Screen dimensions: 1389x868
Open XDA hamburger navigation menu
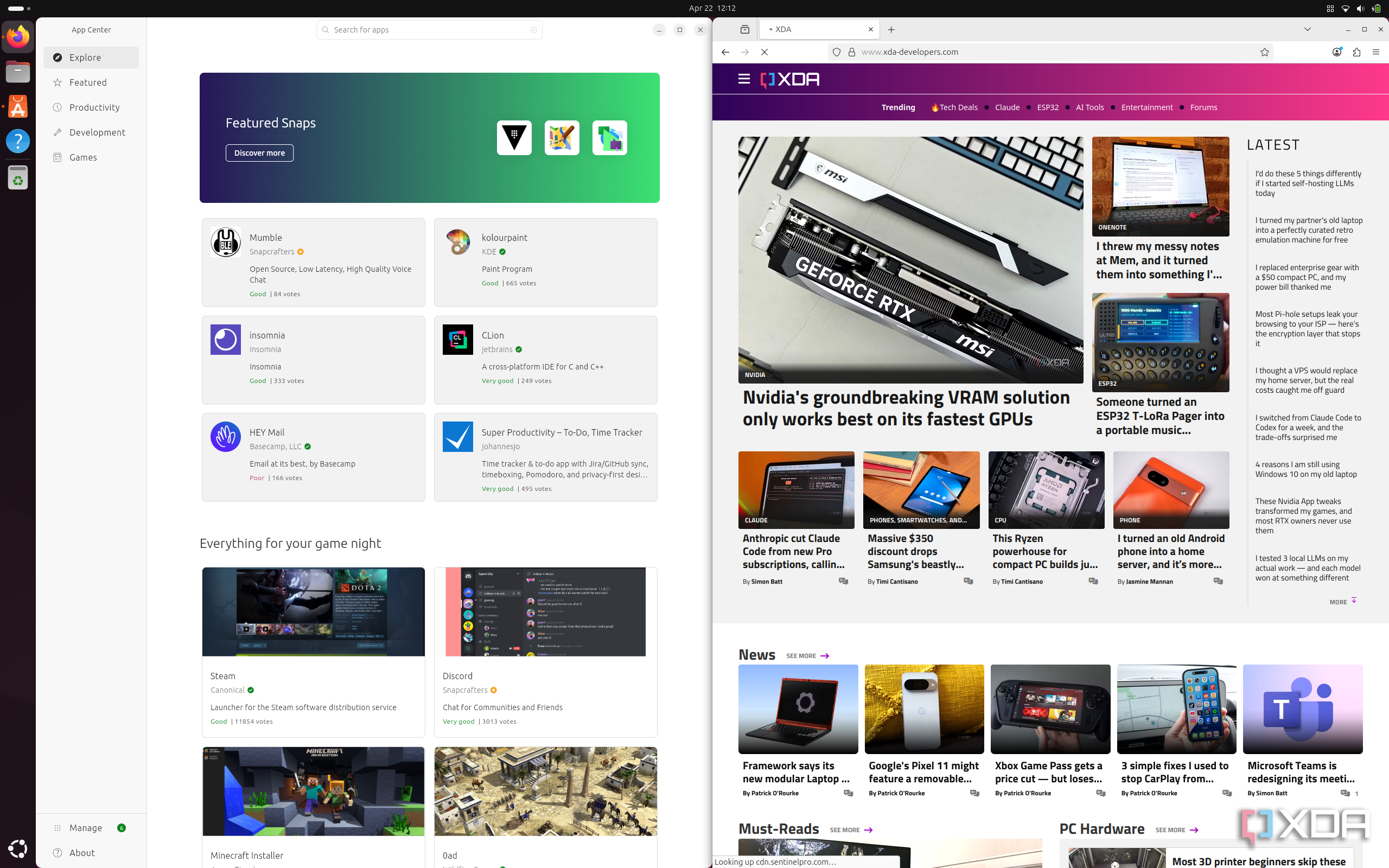744,79
